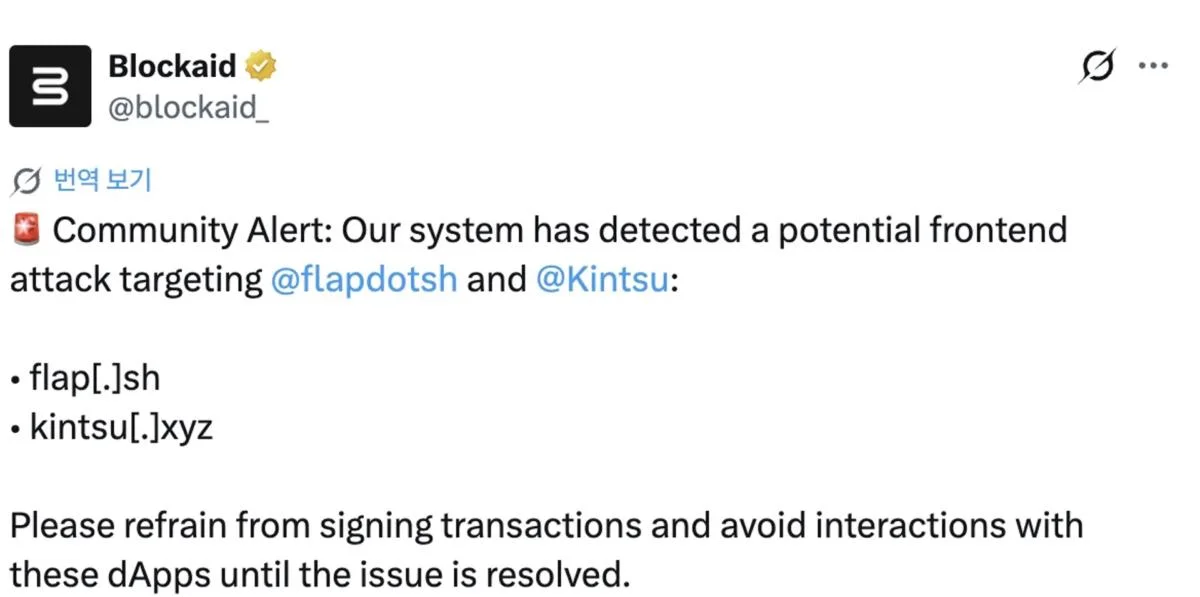
Task: Open Grok explain icon at top right
Action: 1097,67
